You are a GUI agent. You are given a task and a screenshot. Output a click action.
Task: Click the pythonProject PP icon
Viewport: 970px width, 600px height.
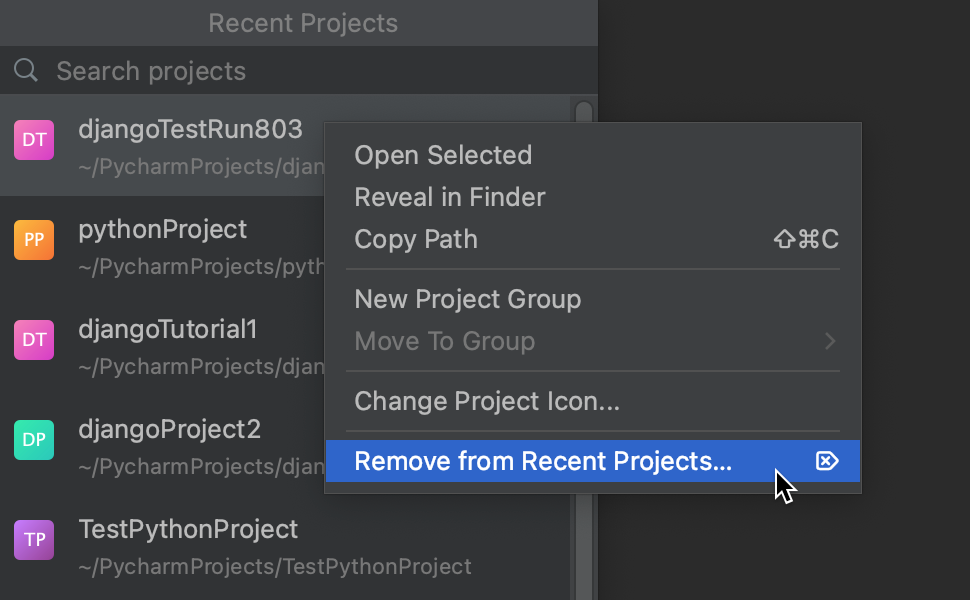[34, 240]
